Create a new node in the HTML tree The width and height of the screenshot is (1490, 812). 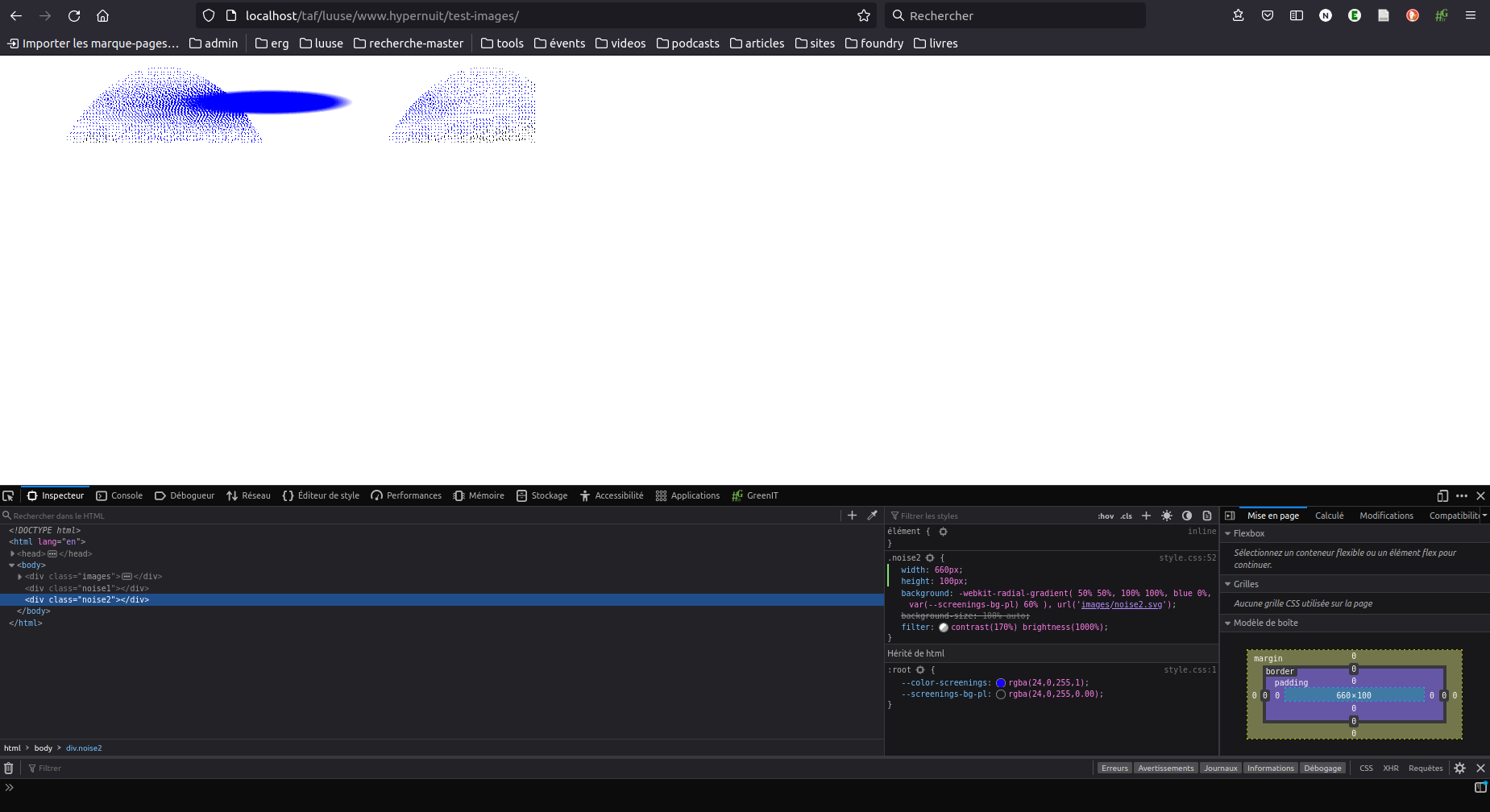pyautogui.click(x=852, y=516)
